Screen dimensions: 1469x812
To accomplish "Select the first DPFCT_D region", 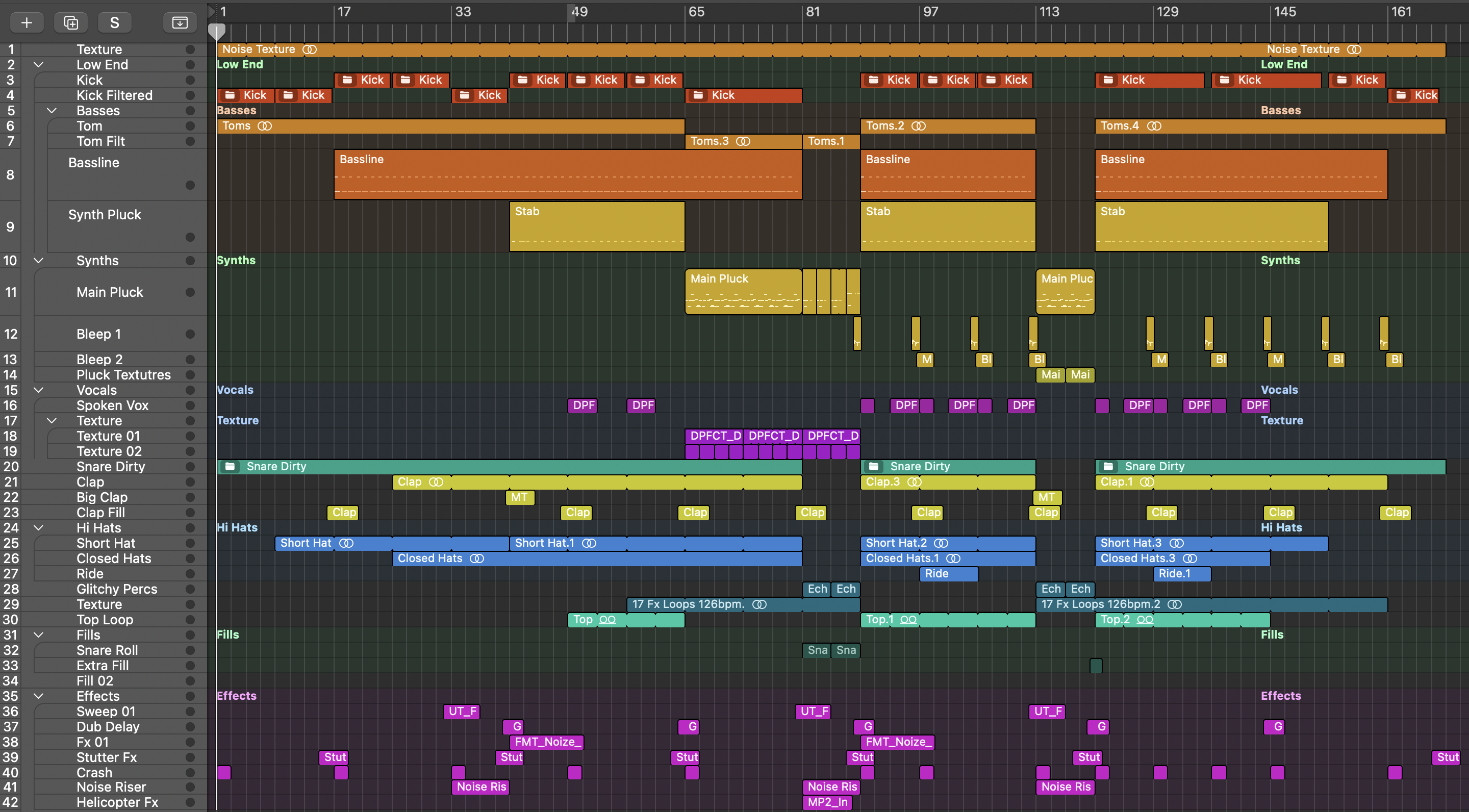I will (714, 436).
